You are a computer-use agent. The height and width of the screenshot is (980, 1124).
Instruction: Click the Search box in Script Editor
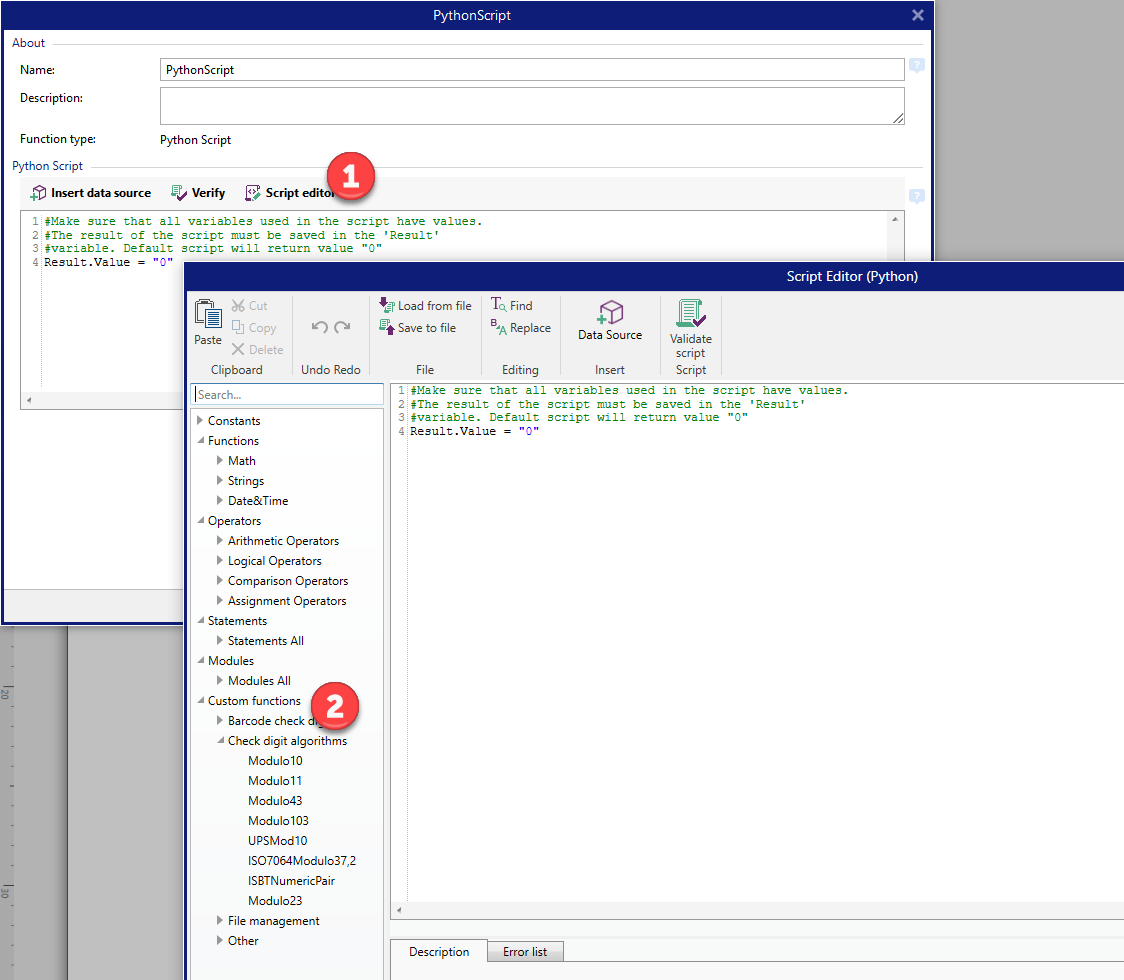(x=287, y=394)
